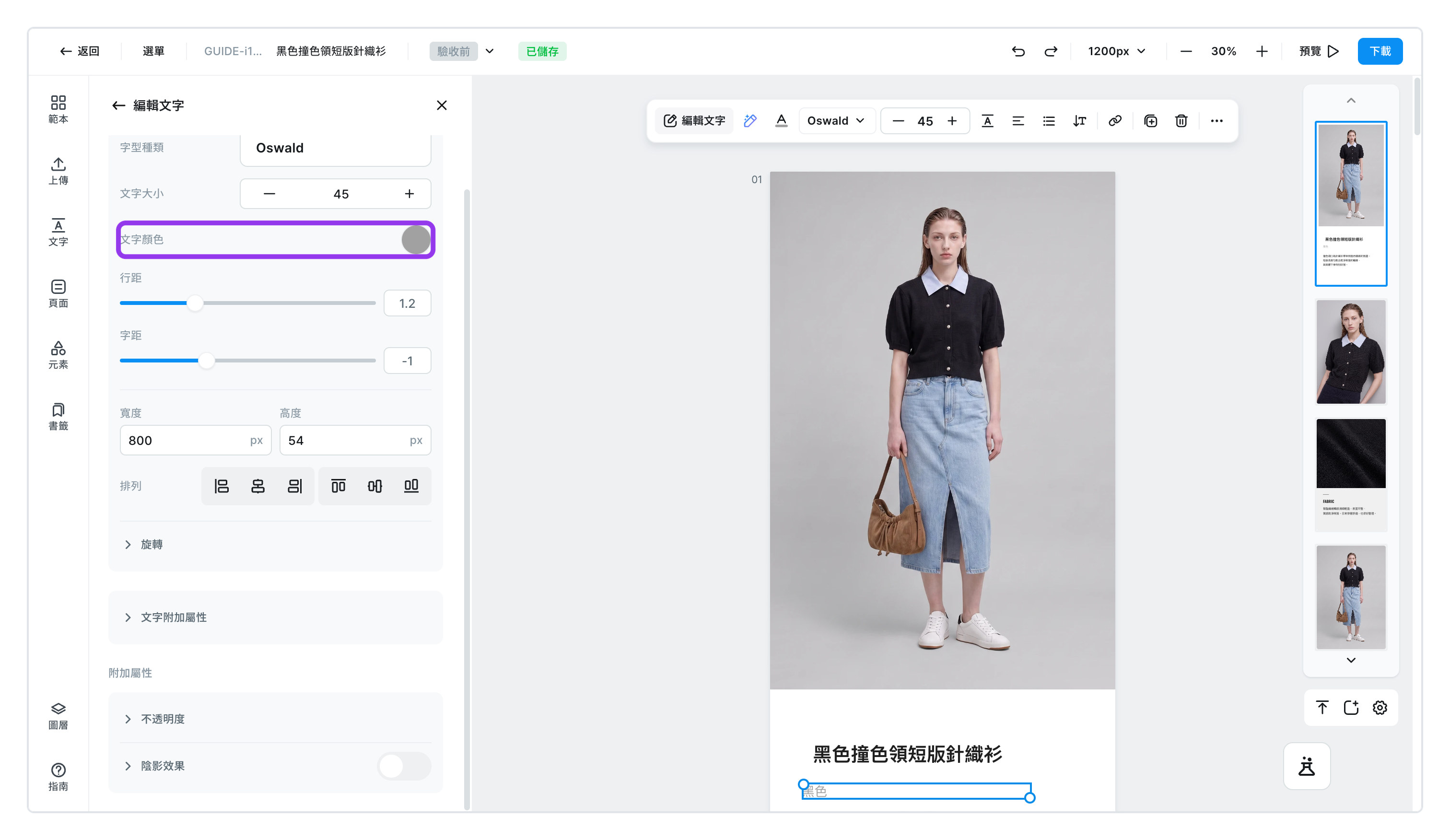1450x840 pixels.
Task: Open the 上傳 upload sidebar panel
Action: point(58,171)
